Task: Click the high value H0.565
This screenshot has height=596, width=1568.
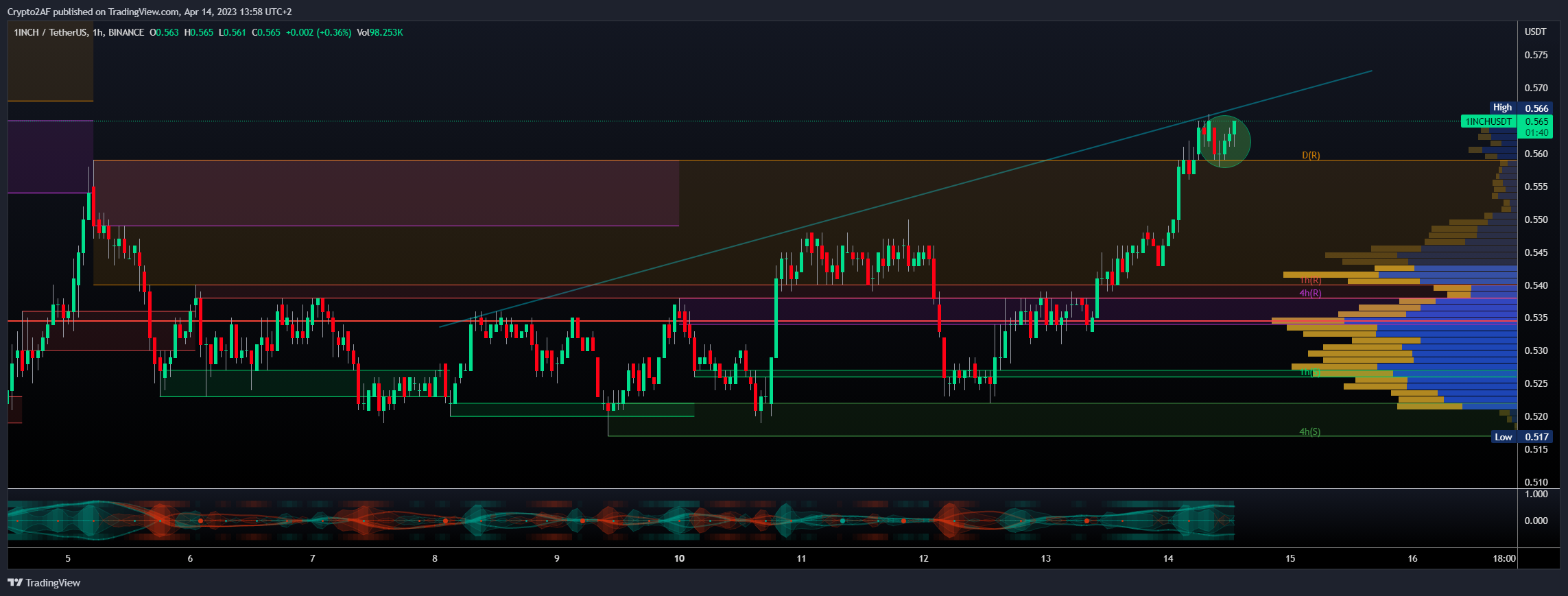Action: [x=198, y=32]
